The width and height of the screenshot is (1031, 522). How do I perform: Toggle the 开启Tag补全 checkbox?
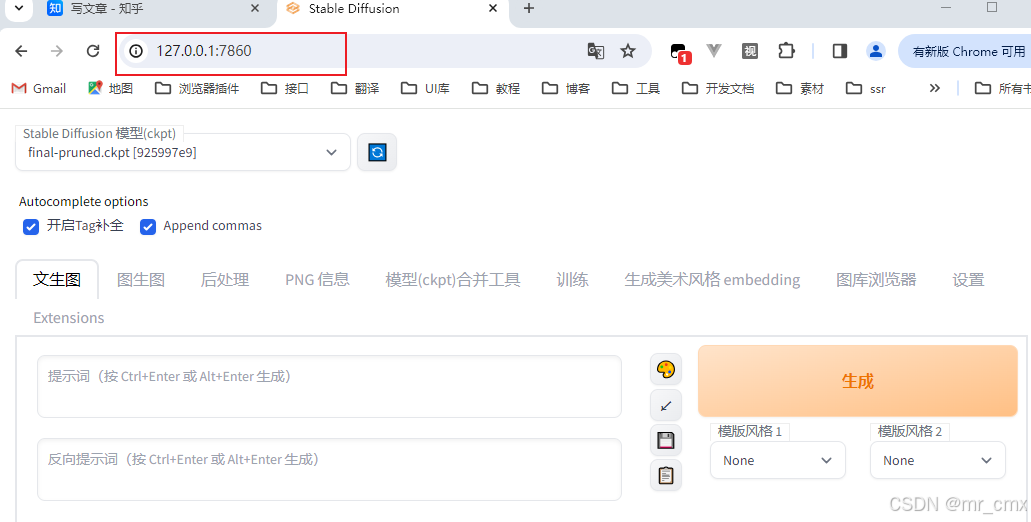tap(31, 227)
